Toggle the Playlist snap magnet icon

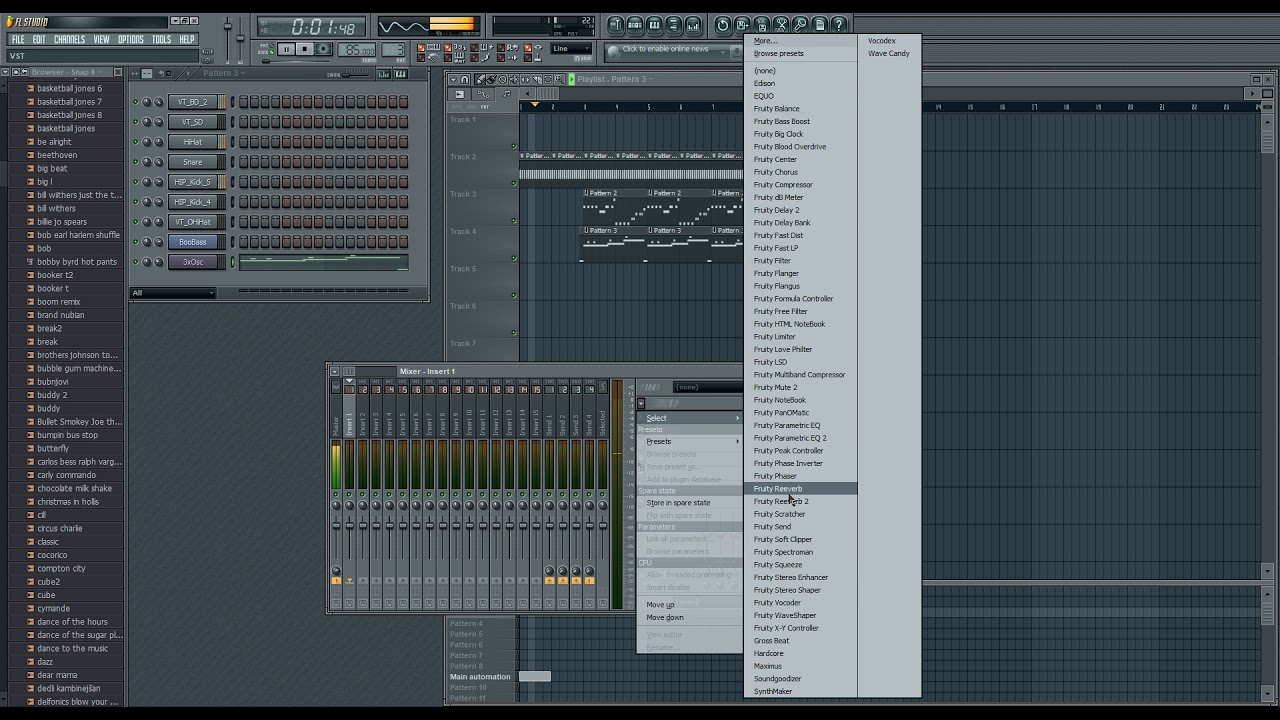pos(465,79)
